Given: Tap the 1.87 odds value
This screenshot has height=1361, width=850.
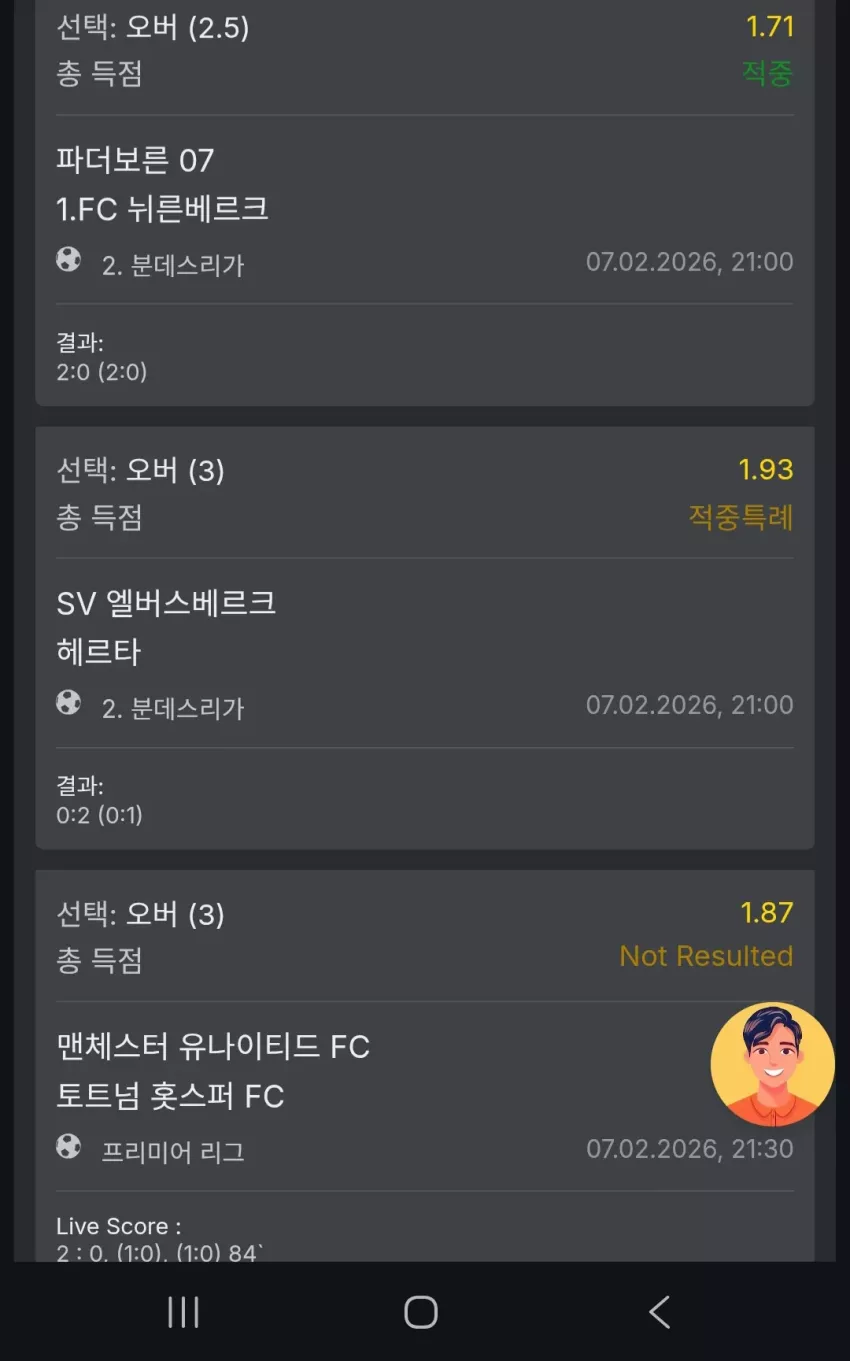Looking at the screenshot, I should 767,913.
